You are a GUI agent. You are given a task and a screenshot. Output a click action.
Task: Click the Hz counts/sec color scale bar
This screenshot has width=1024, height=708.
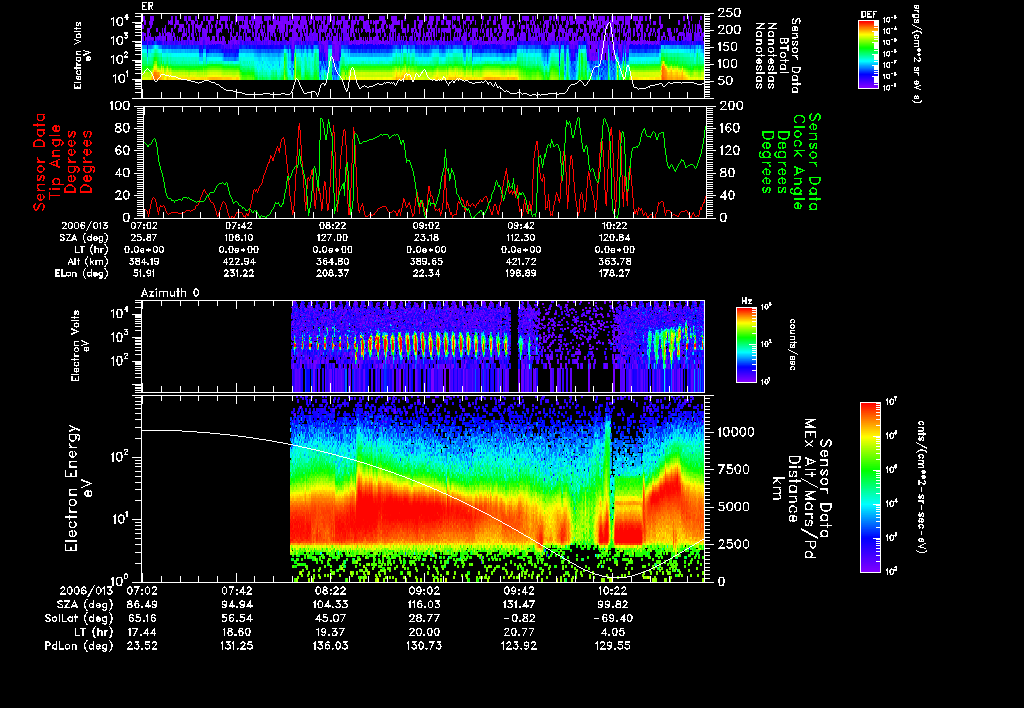(746, 344)
